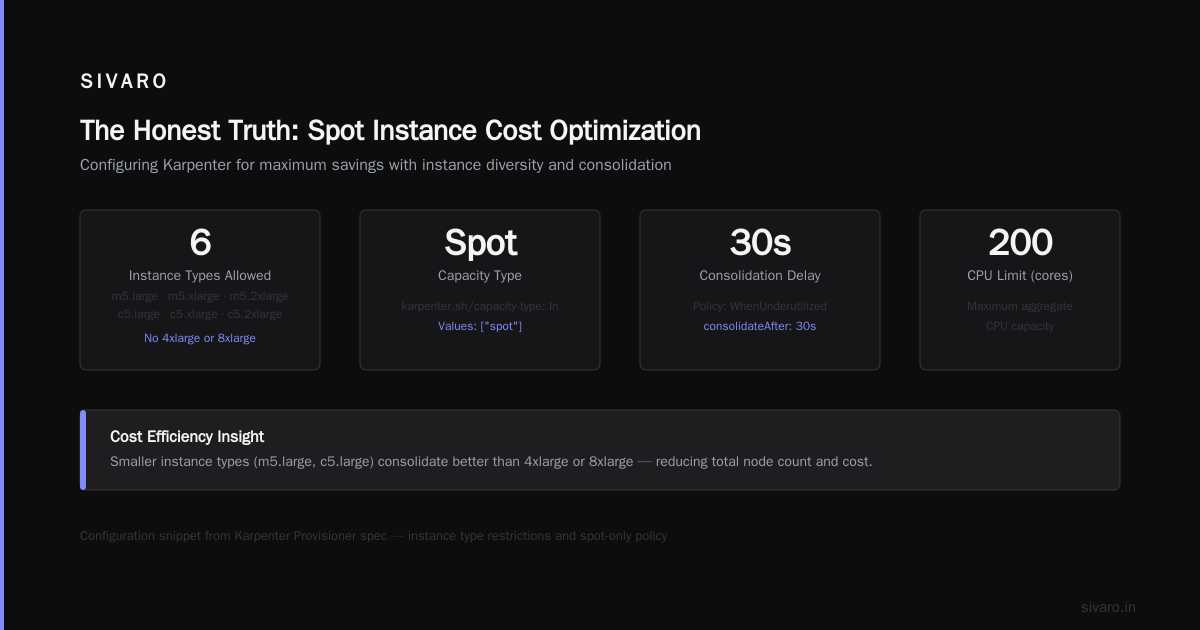This screenshot has height=630, width=1200.
Task: Click the subtitle about configuring Karpenter
Action: tap(376, 165)
